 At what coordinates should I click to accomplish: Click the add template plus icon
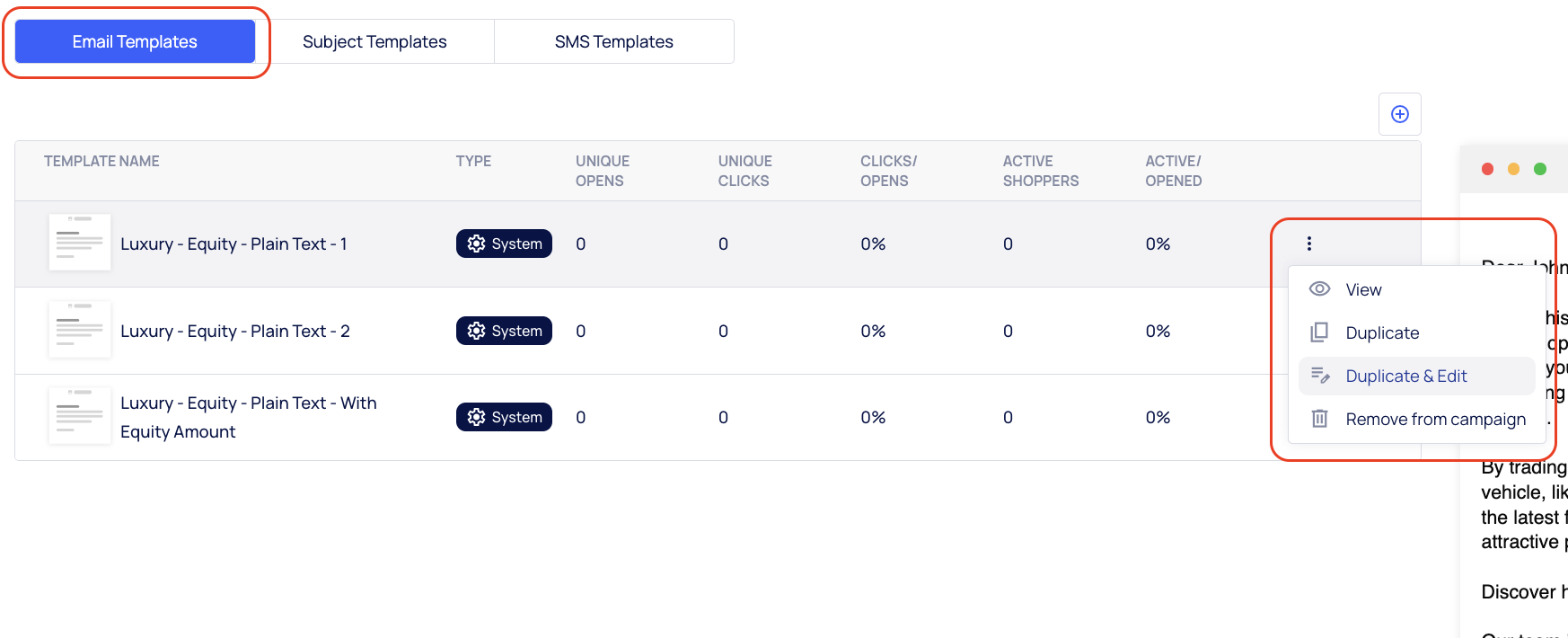pyautogui.click(x=1399, y=114)
